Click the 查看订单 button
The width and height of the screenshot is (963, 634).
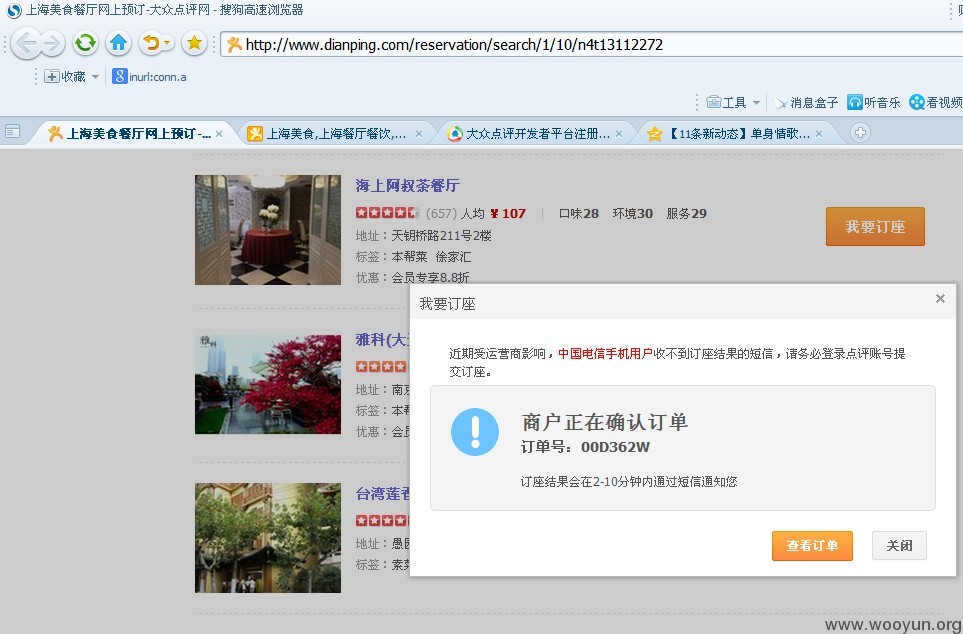pyautogui.click(x=812, y=546)
